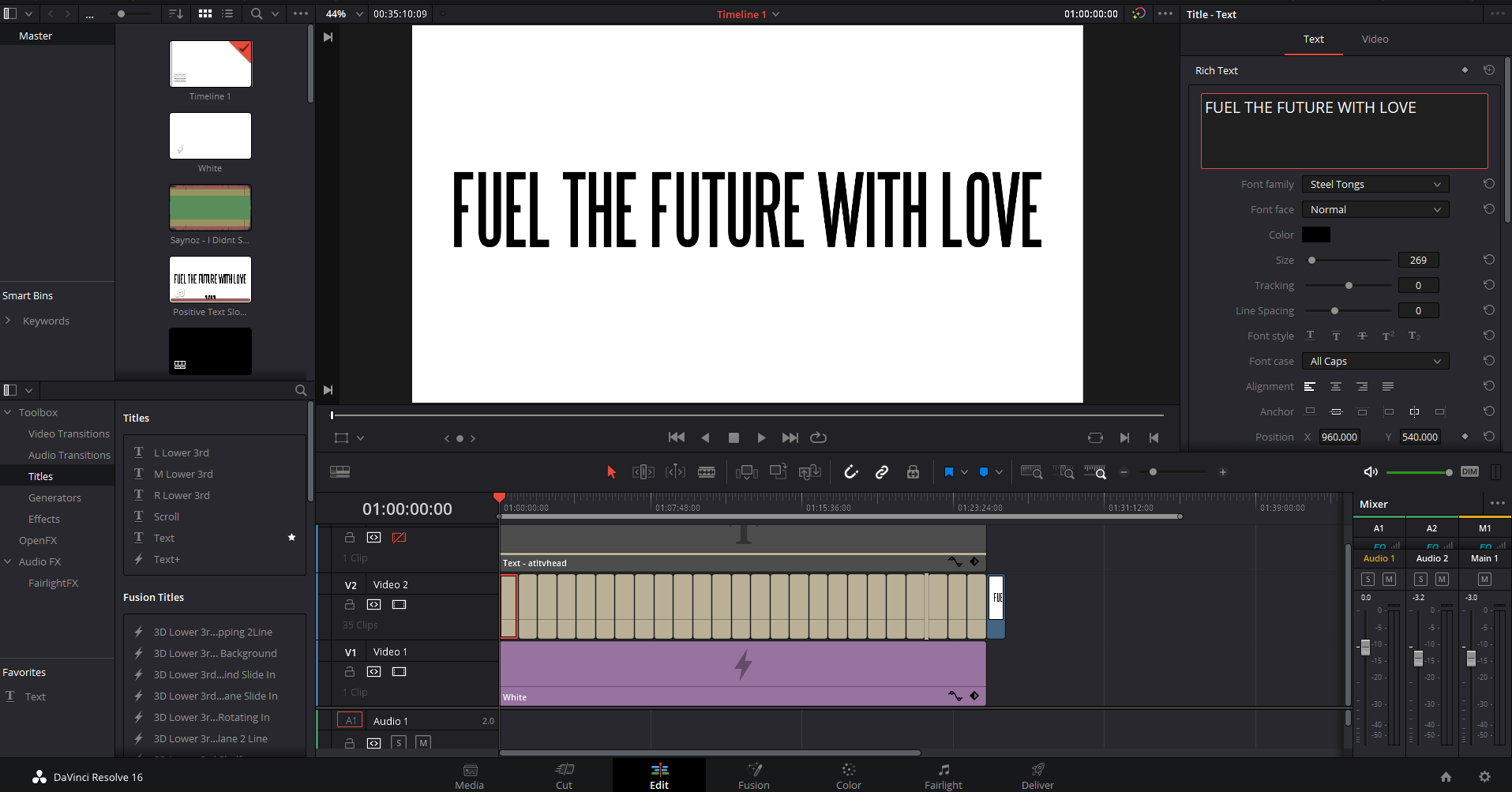The image size is (1512, 792).
Task: Toggle timeline snapping magnet icon
Action: [x=851, y=472]
